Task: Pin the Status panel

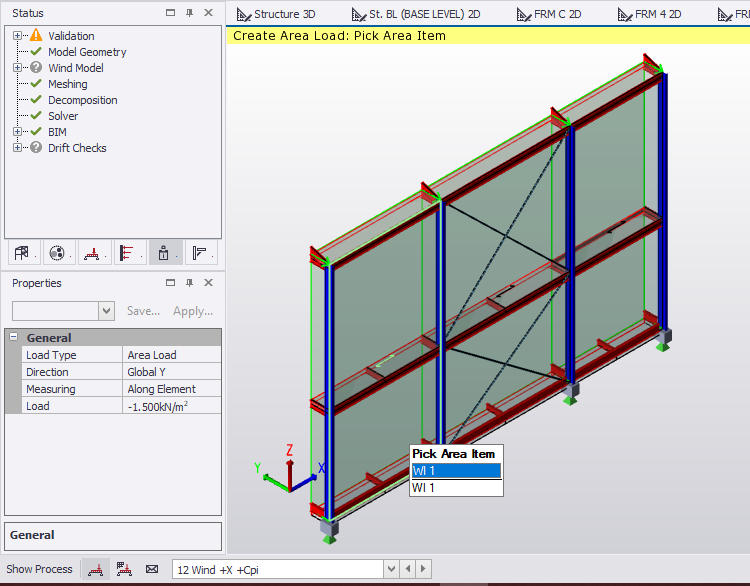Action: tap(189, 13)
